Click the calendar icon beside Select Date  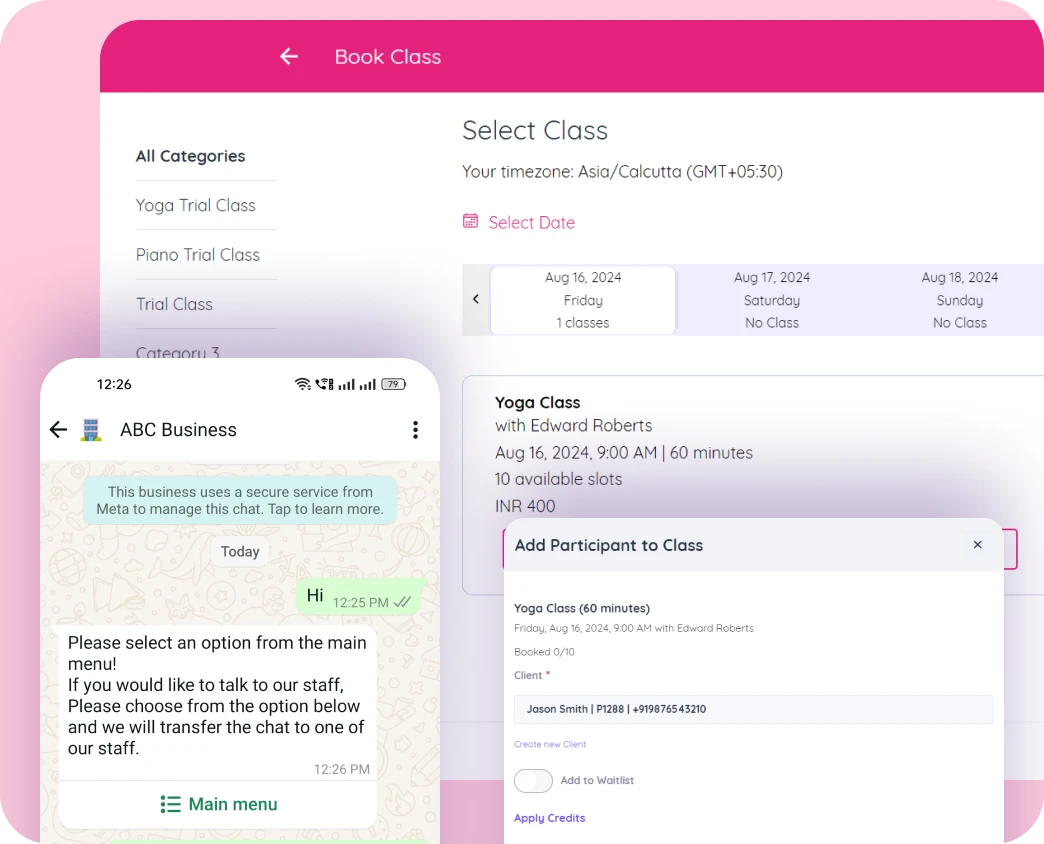(470, 221)
